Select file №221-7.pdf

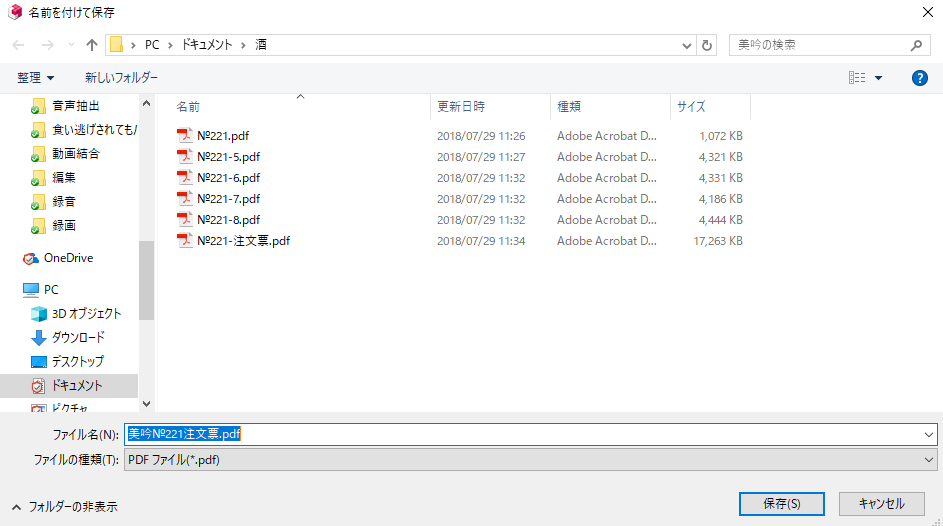[x=229, y=199]
